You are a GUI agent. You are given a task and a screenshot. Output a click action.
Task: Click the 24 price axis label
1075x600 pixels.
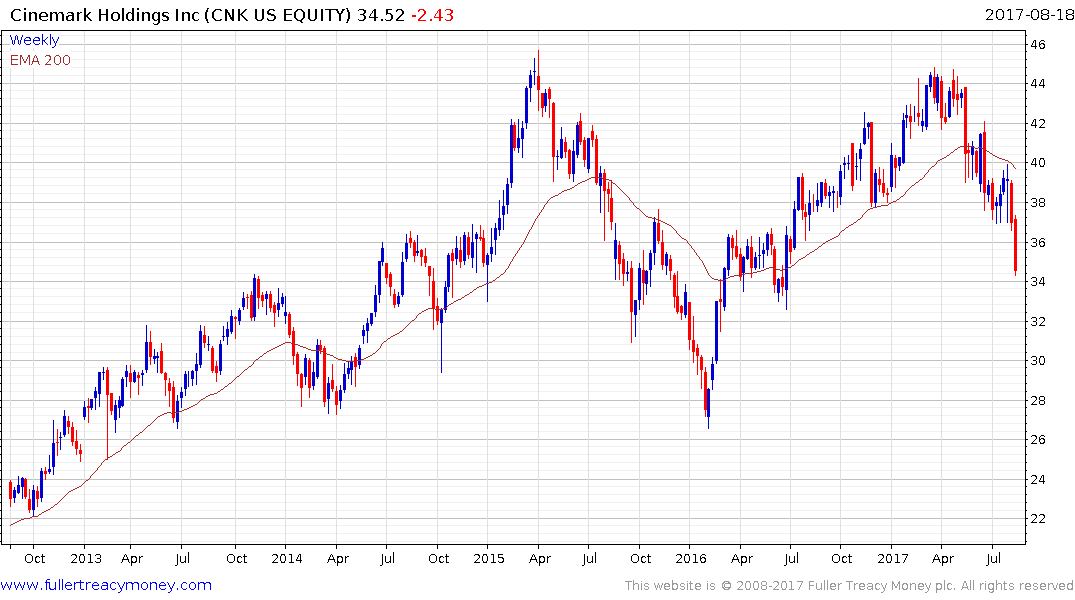1037,479
